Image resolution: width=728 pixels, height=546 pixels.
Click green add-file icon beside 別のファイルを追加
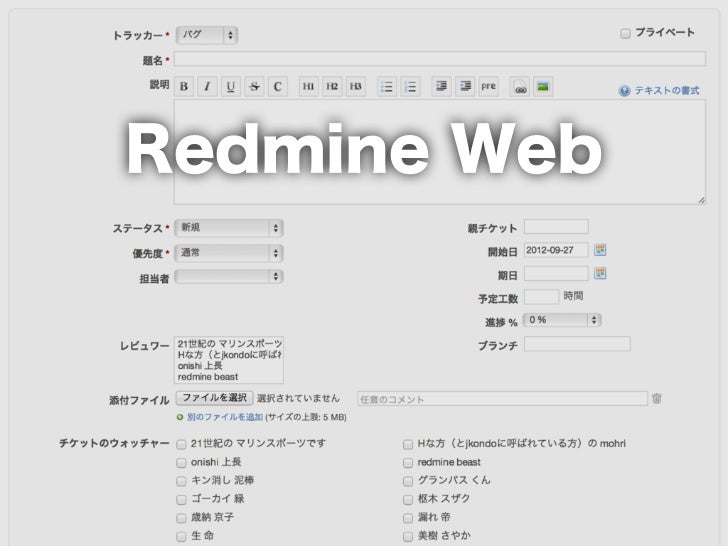[x=180, y=417]
